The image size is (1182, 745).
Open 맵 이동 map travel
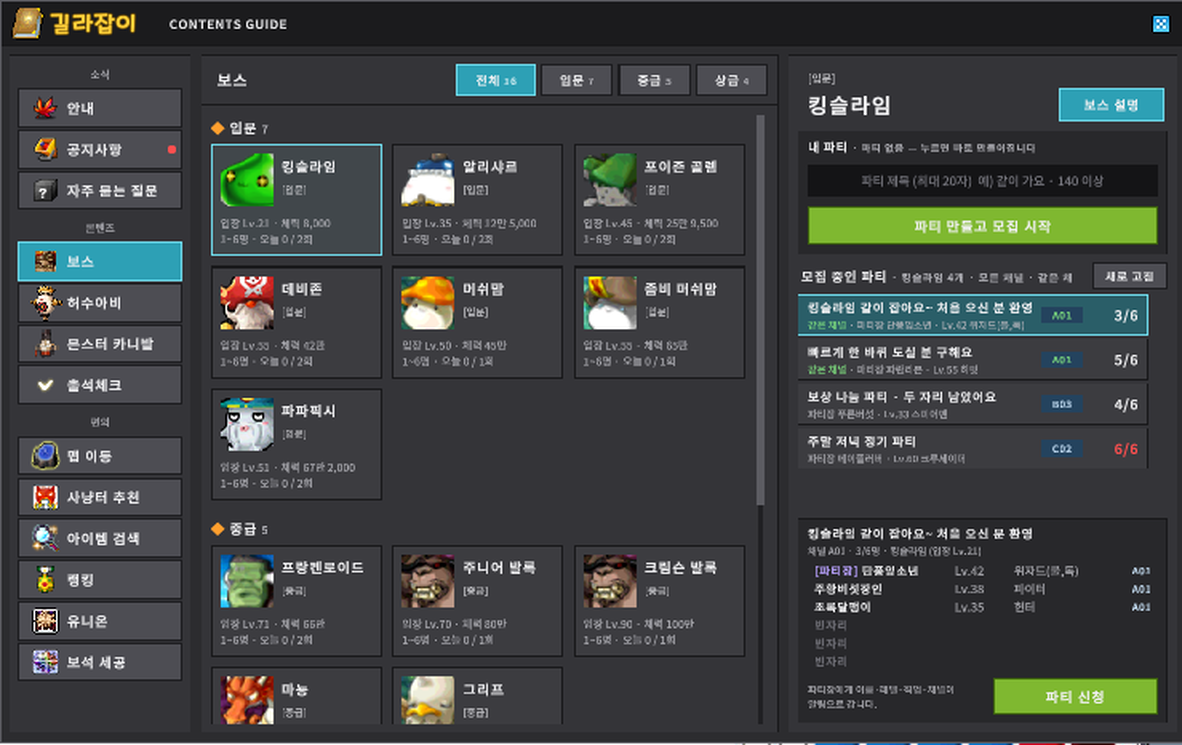[100, 455]
